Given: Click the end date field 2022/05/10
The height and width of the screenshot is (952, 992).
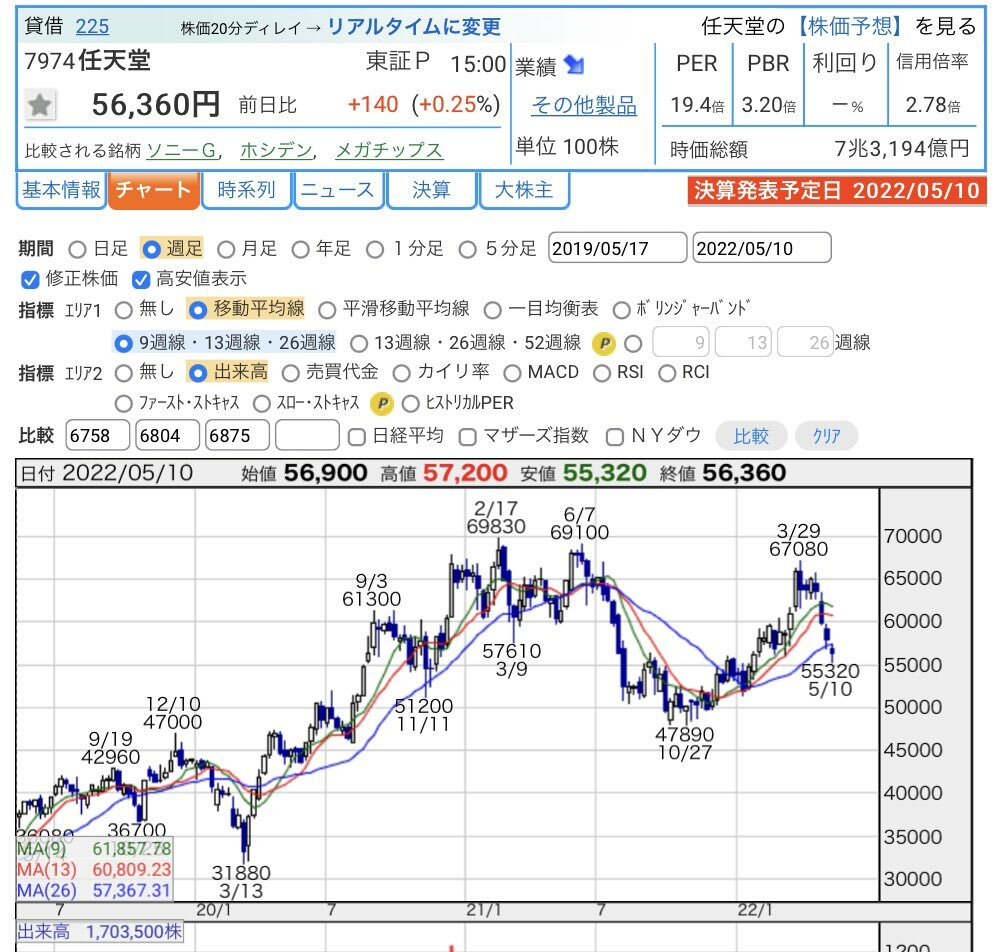Looking at the screenshot, I should pos(762,248).
